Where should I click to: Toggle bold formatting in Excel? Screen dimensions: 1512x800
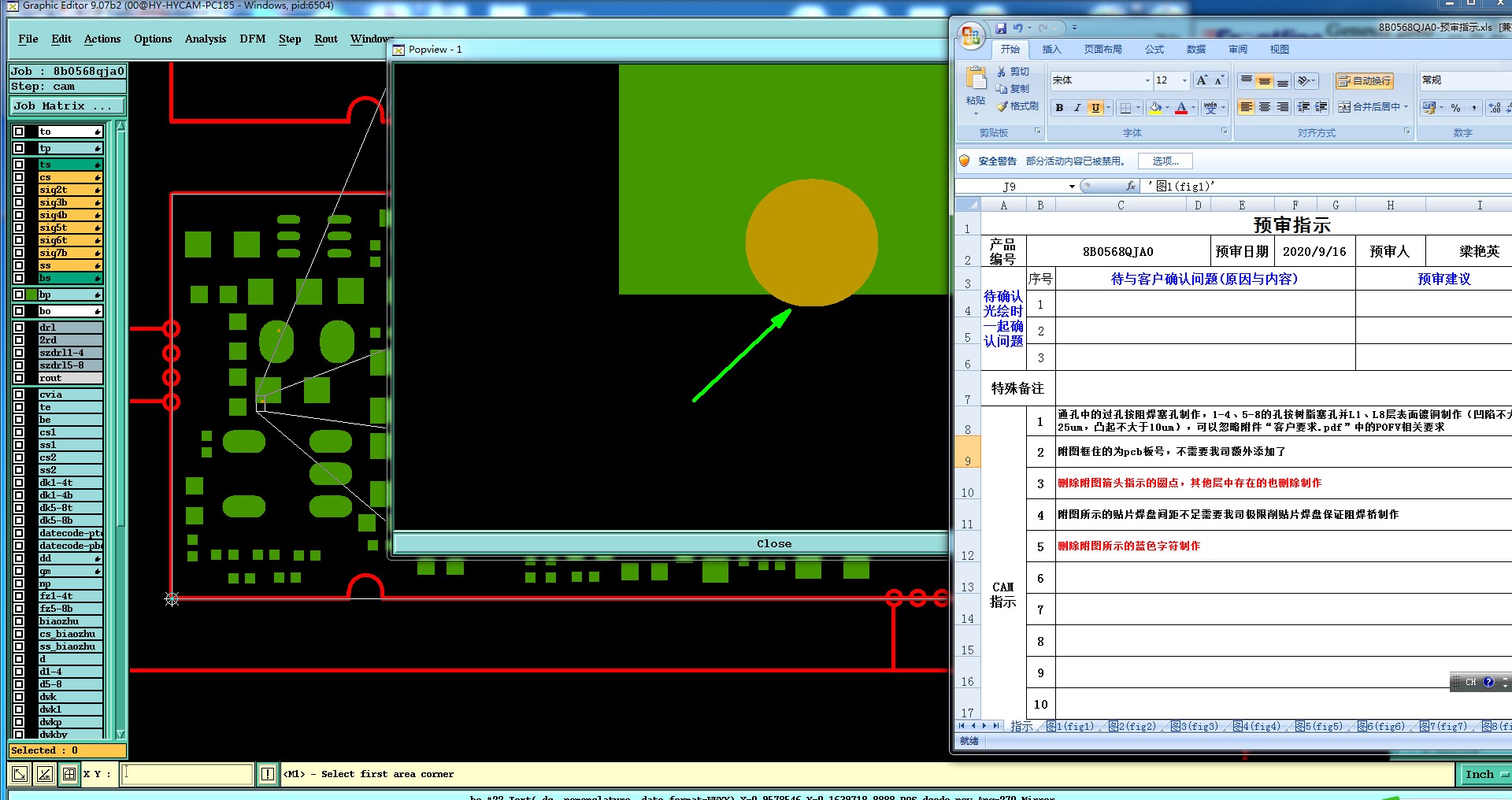[1060, 108]
